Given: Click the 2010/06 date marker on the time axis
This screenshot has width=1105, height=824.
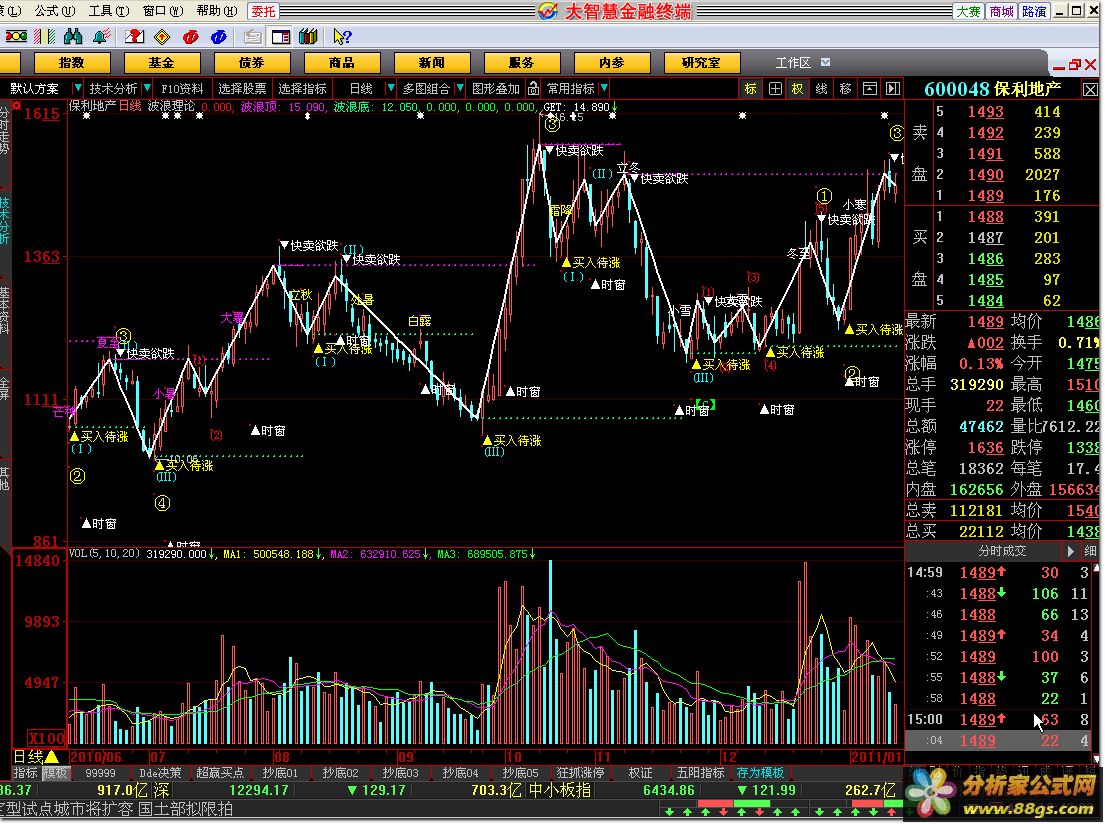Looking at the screenshot, I should pyautogui.click(x=97, y=757).
